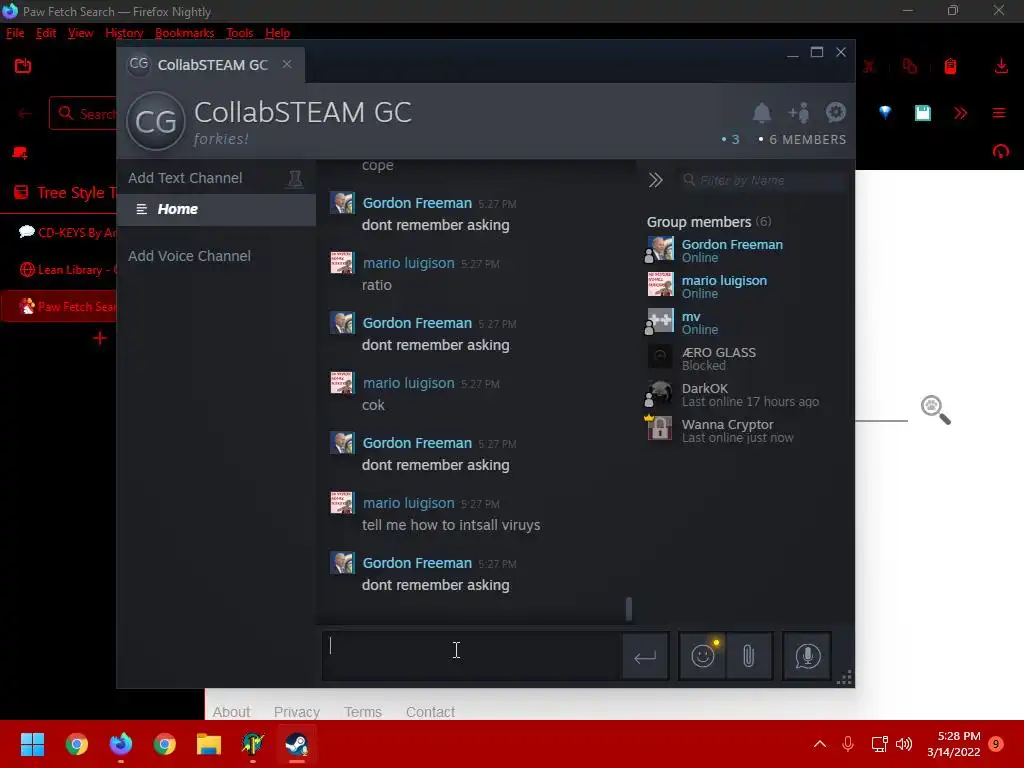Screen dimensions: 1024x768
Task: Click the chat scrollbar thumb
Action: (x=629, y=609)
